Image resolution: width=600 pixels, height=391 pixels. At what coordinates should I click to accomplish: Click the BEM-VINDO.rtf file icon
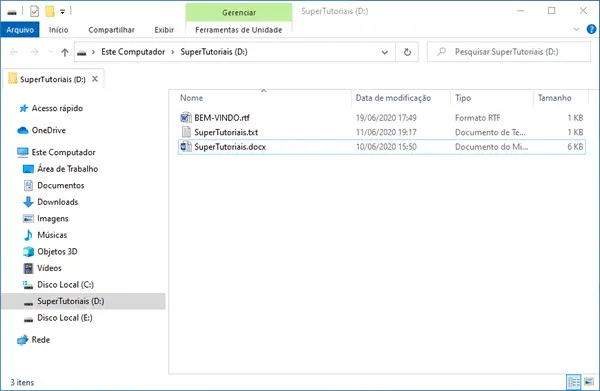(x=186, y=117)
